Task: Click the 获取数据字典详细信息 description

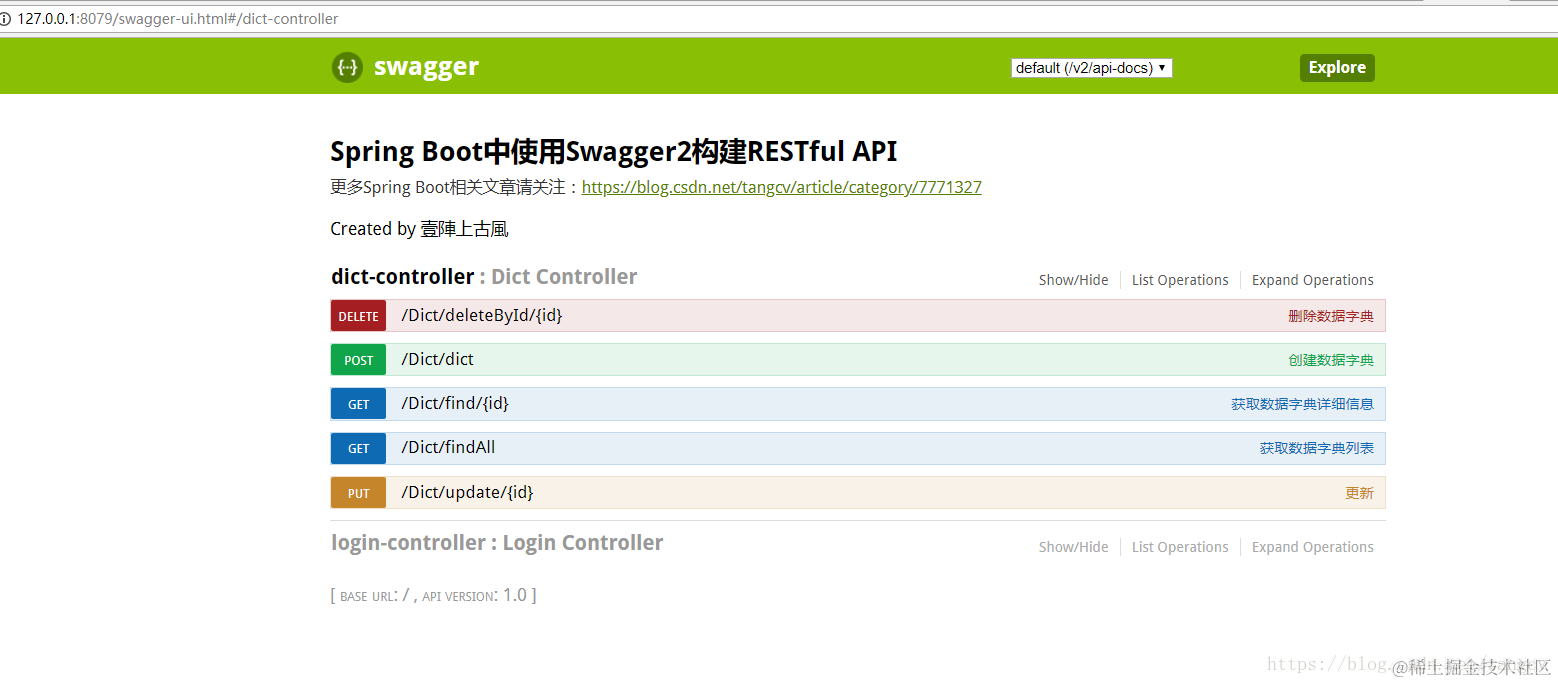Action: click(1302, 404)
